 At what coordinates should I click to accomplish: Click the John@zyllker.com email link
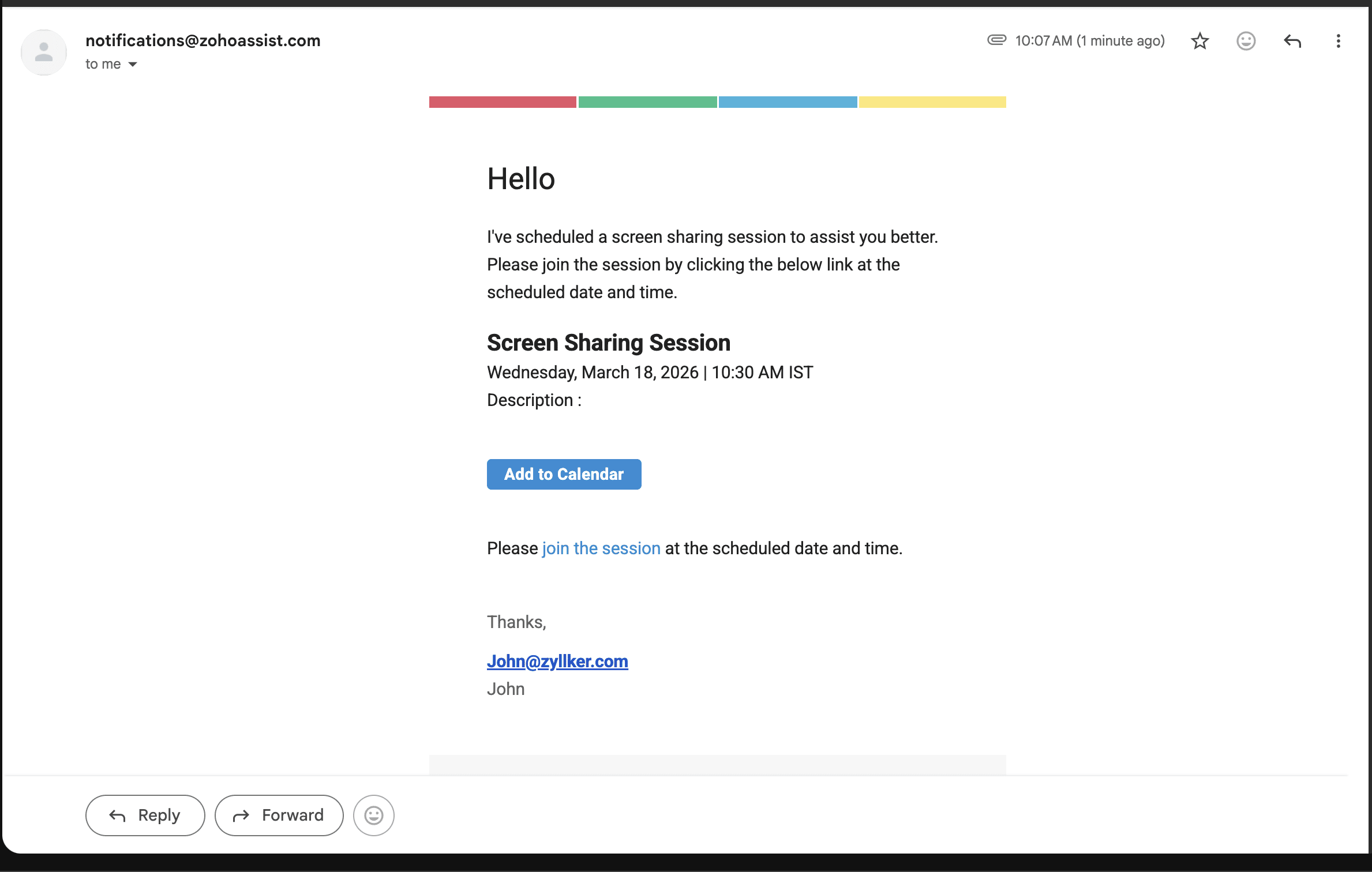click(x=557, y=661)
